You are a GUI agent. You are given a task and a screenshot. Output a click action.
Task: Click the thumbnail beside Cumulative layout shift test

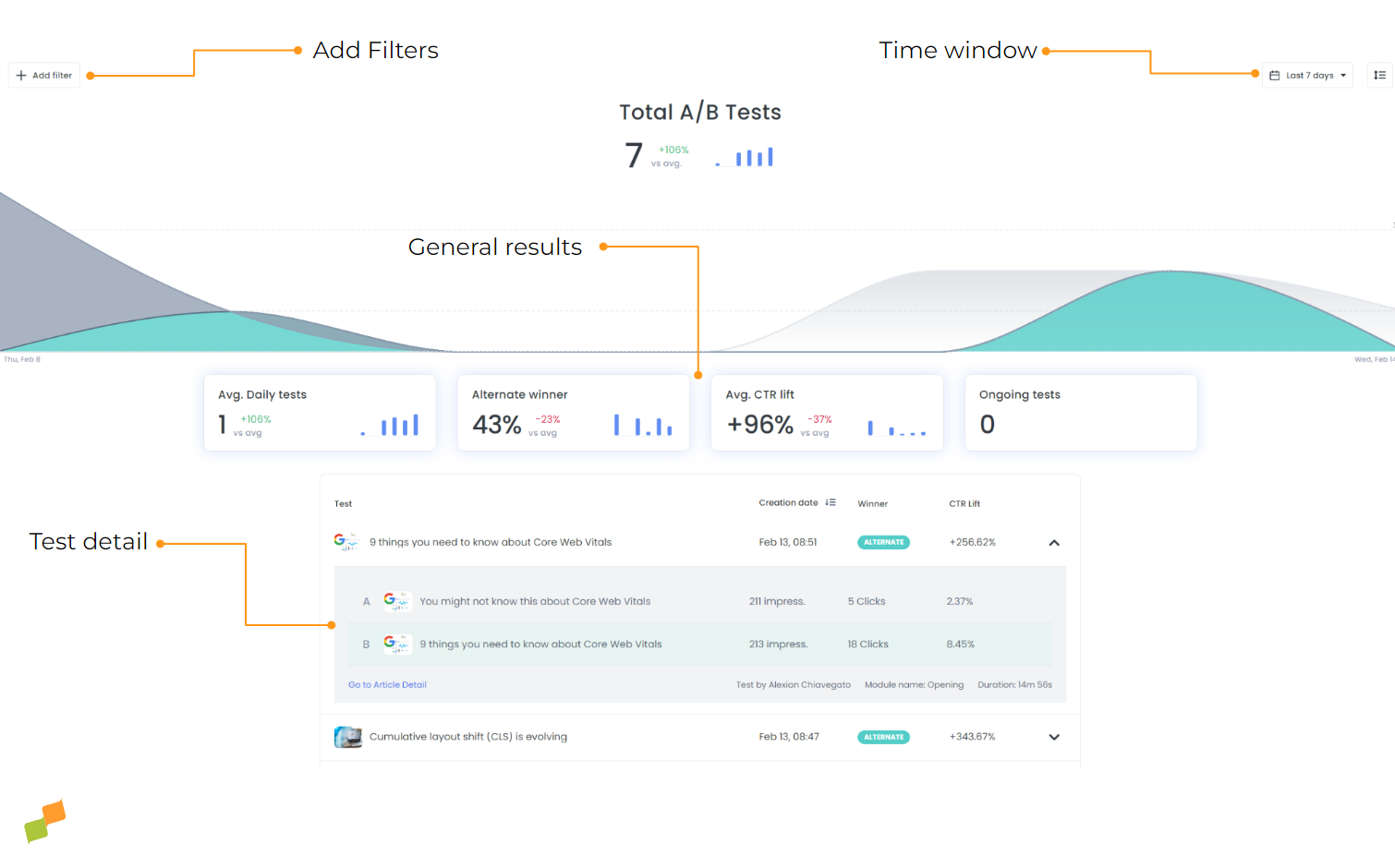pyautogui.click(x=347, y=737)
